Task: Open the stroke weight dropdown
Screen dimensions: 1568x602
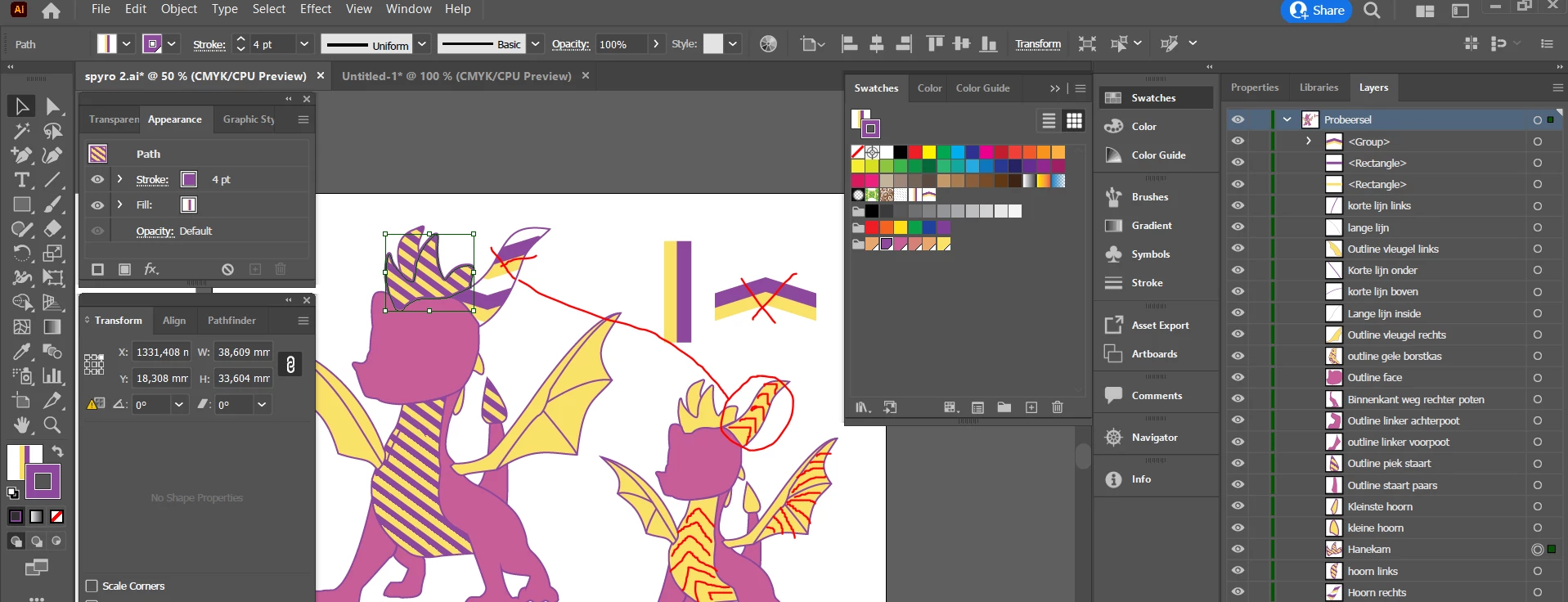Action: 304,44
